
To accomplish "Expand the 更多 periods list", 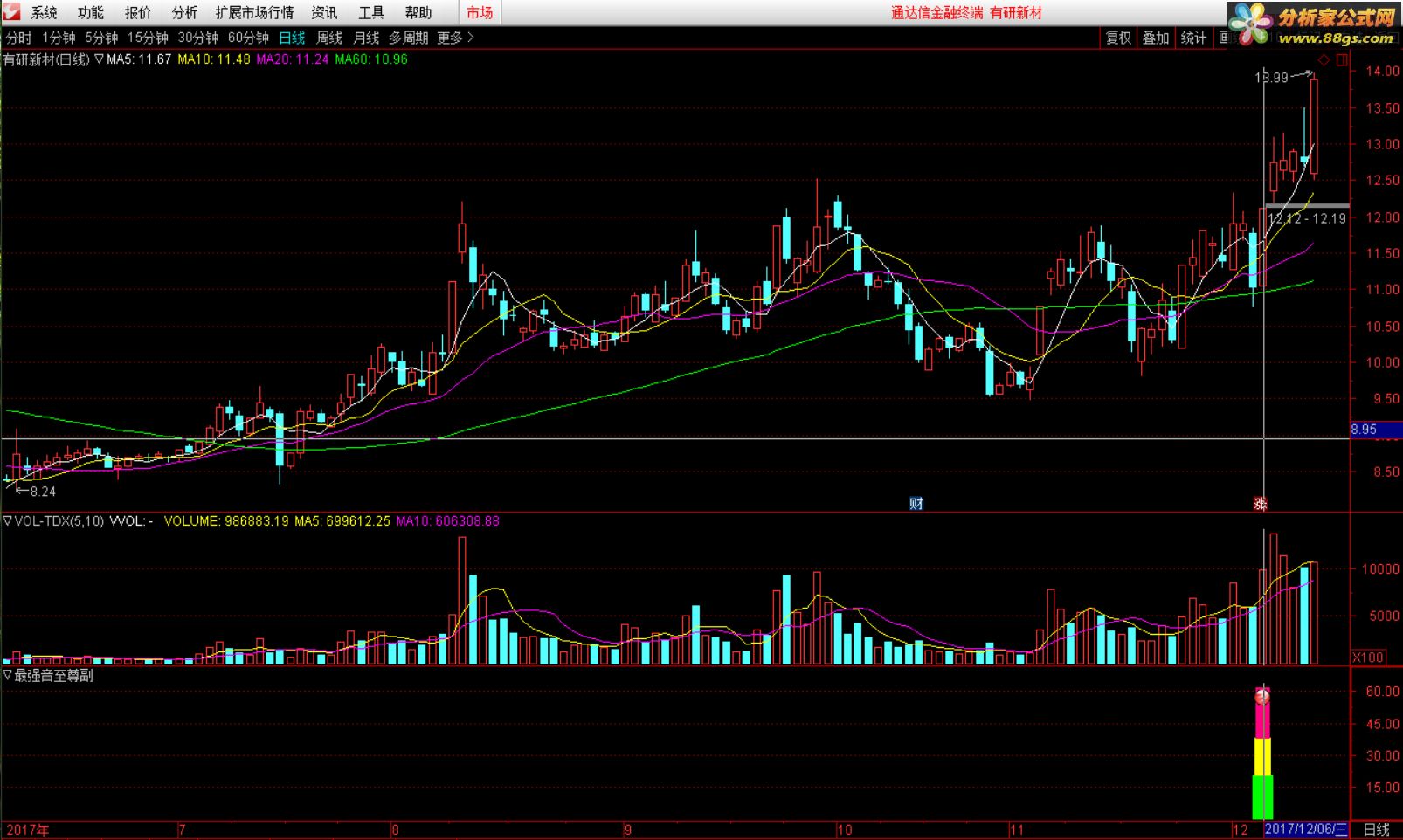I will pyautogui.click(x=455, y=38).
